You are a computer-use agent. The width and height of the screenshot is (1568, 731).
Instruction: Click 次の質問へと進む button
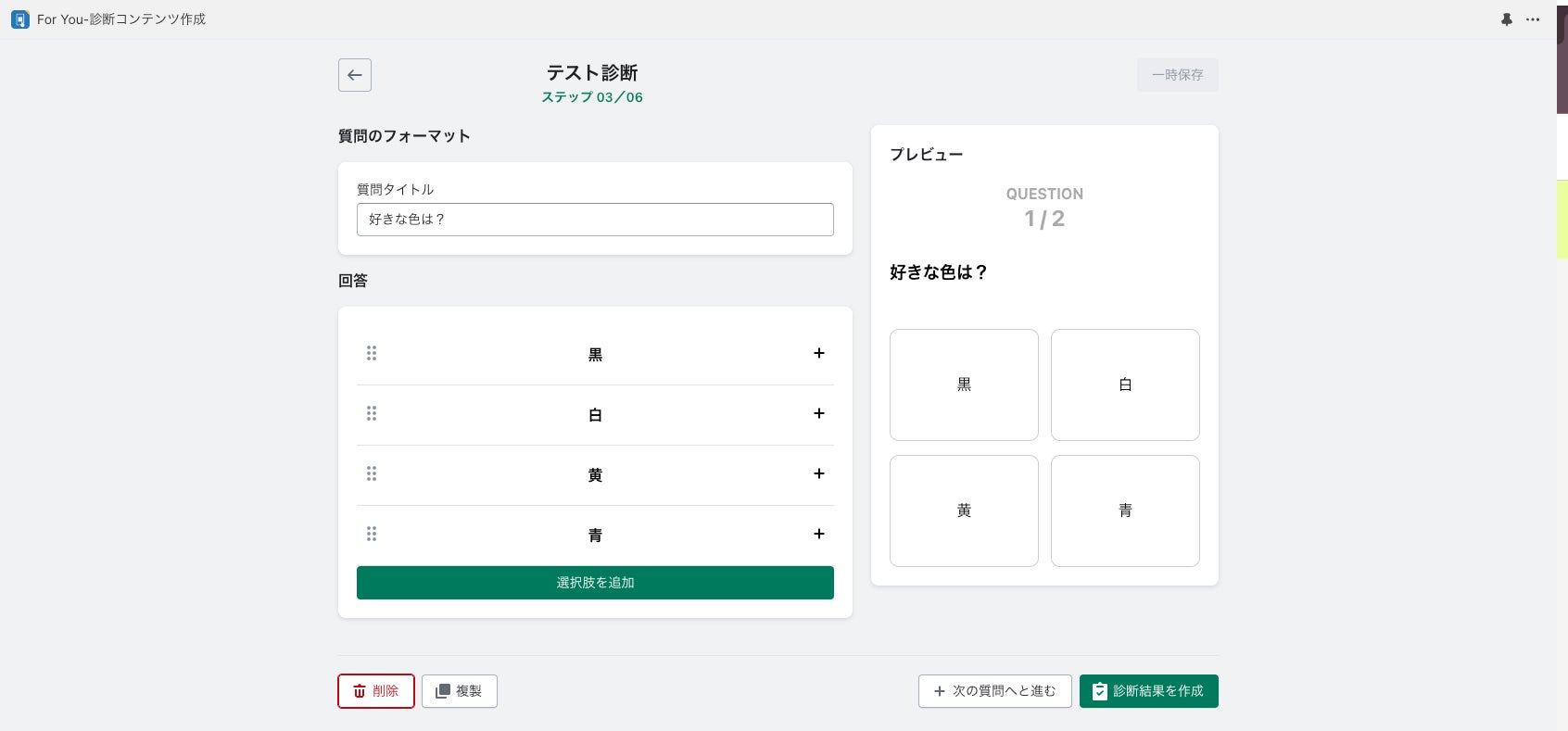click(994, 691)
